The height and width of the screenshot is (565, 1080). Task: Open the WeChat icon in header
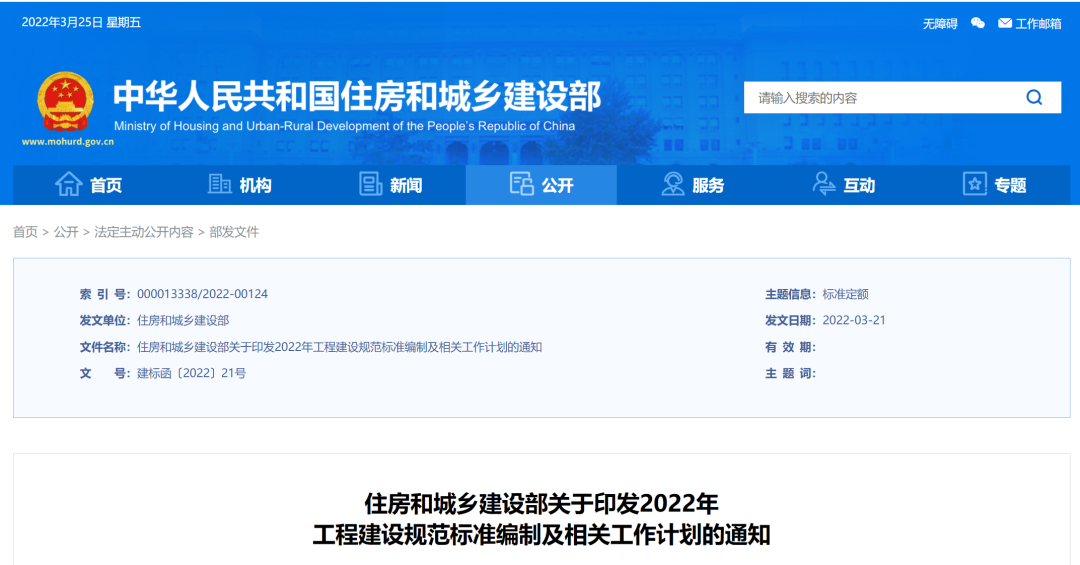(x=977, y=23)
